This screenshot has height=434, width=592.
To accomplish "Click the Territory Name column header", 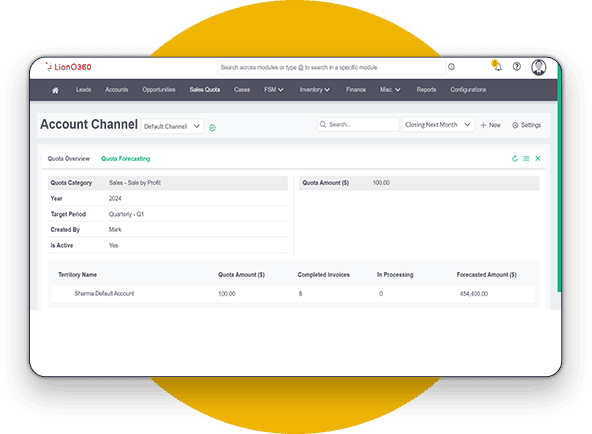I will point(77,275).
